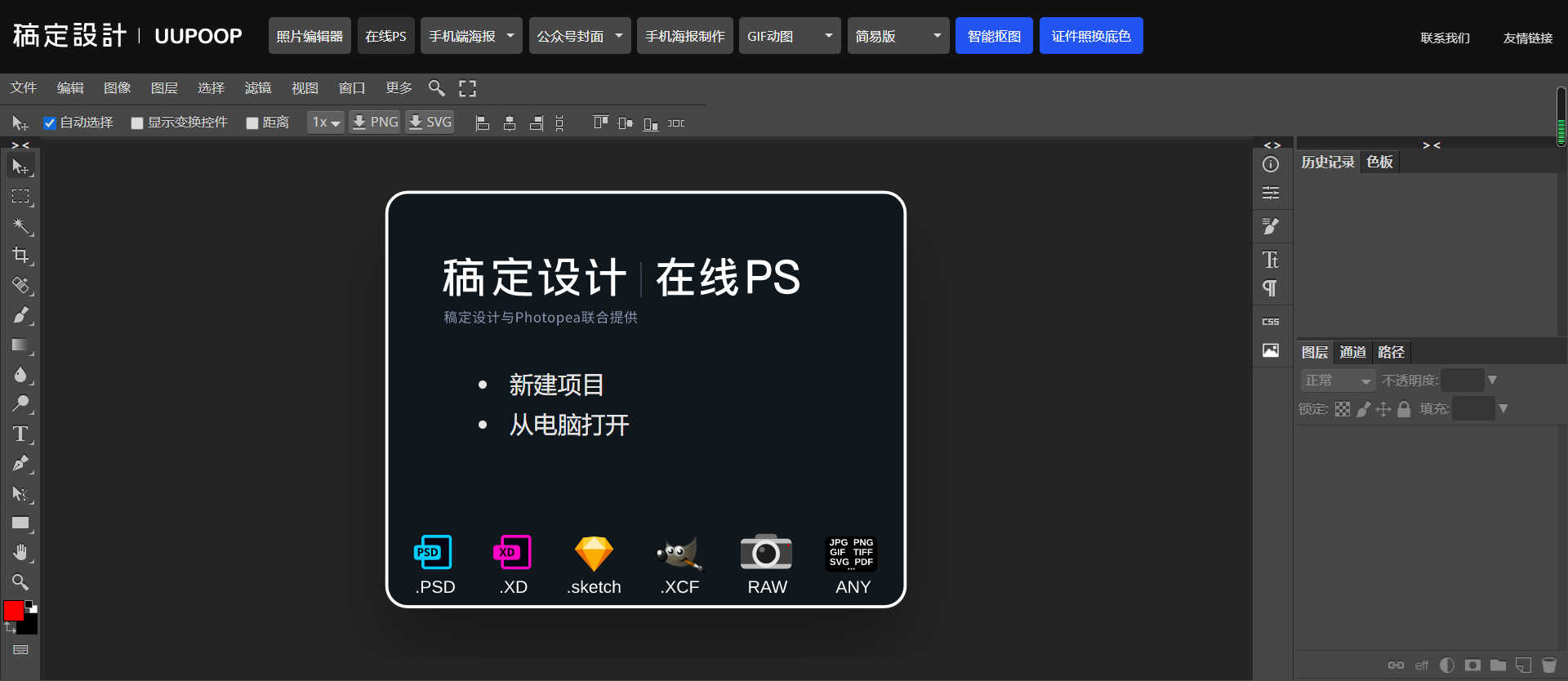Open the CSS panel icon
Screen dimensions: 1568x681
1271,322
